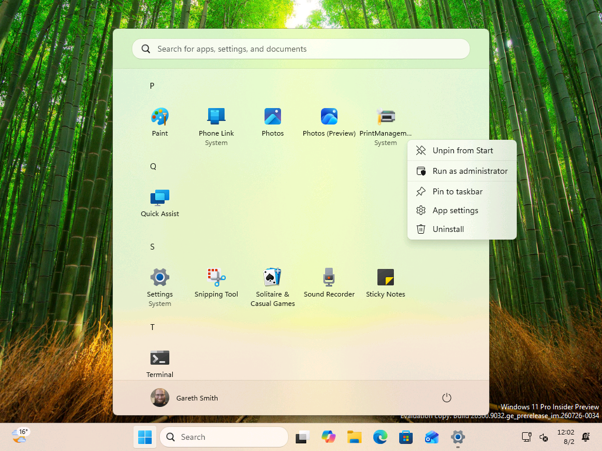Open the Photos (Preview) app
Image resolution: width=602 pixels, height=451 pixels.
(x=329, y=122)
